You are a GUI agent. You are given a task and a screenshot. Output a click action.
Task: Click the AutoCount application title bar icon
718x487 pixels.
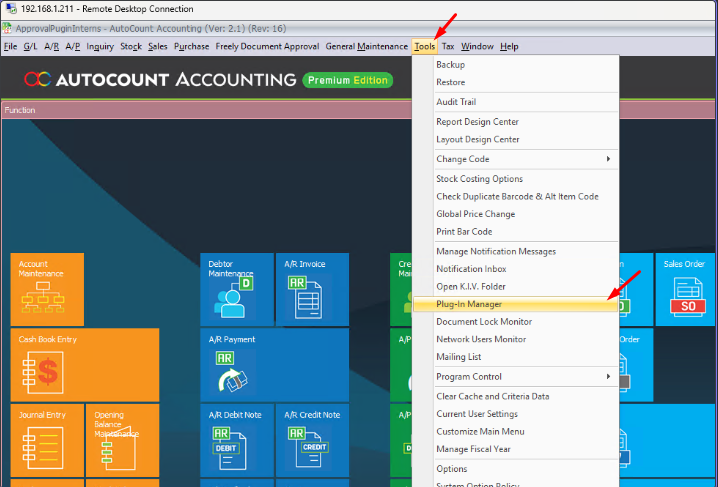[7, 28]
